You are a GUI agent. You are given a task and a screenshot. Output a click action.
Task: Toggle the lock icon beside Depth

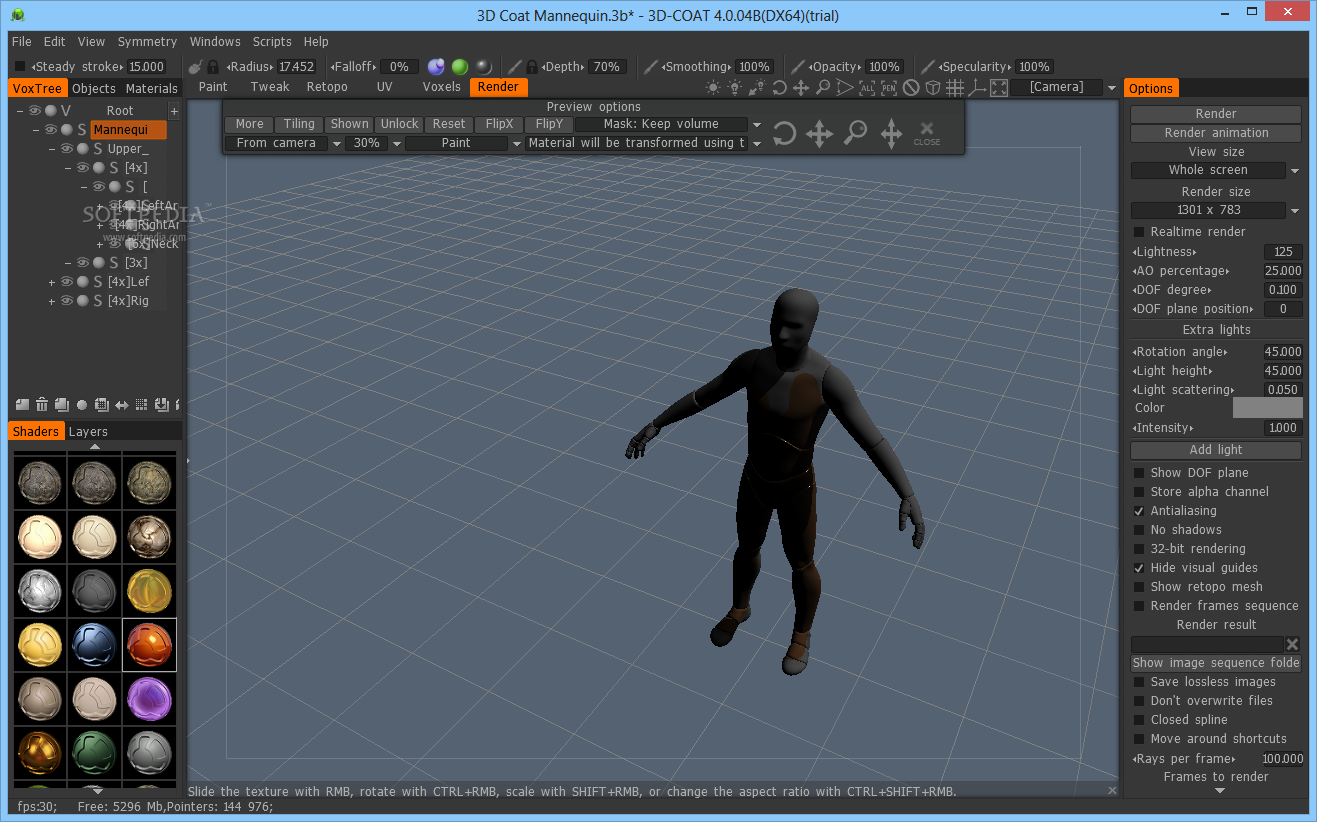click(532, 67)
